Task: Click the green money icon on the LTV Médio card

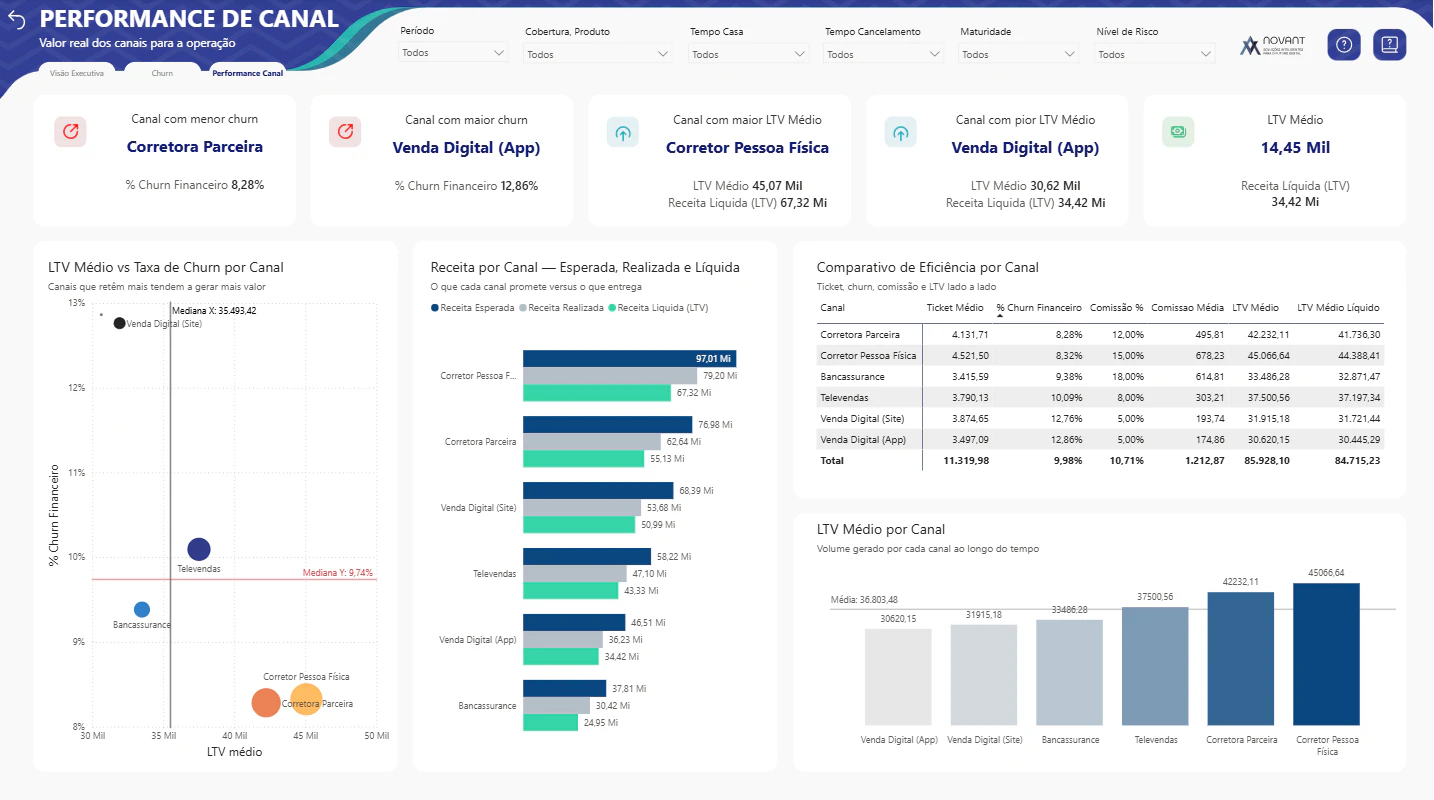Action: click(x=1178, y=131)
